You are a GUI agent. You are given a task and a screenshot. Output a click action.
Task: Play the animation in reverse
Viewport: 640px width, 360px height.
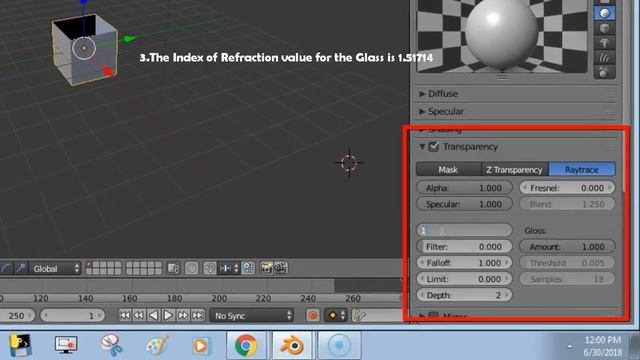[153, 316]
